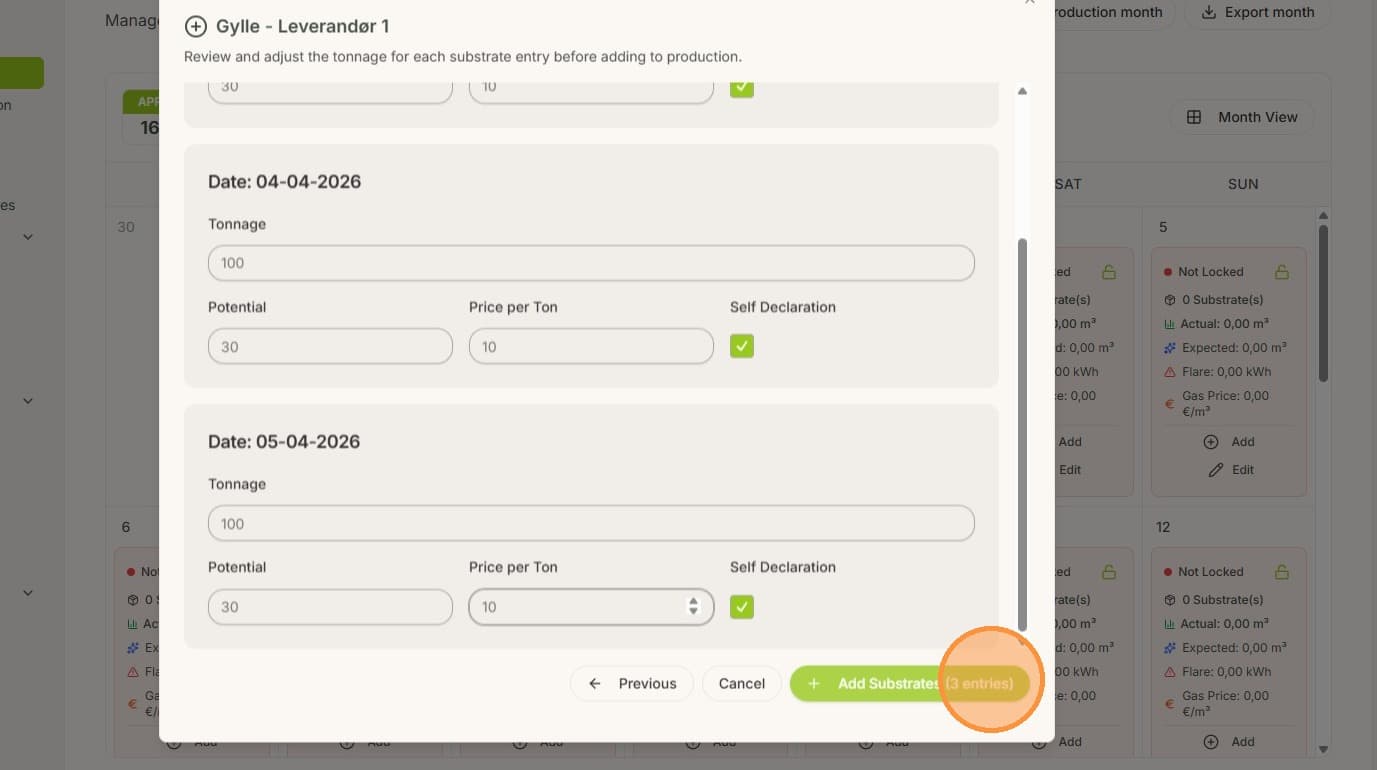
Task: Click the bar chart icon by Actual on day 12
Action: (1169, 624)
